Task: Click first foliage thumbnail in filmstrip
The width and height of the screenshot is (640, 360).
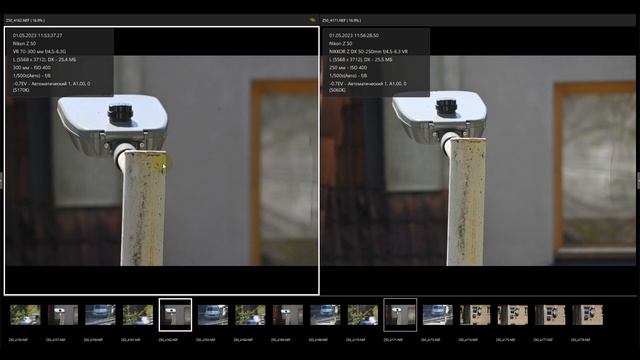Action: 25,315
